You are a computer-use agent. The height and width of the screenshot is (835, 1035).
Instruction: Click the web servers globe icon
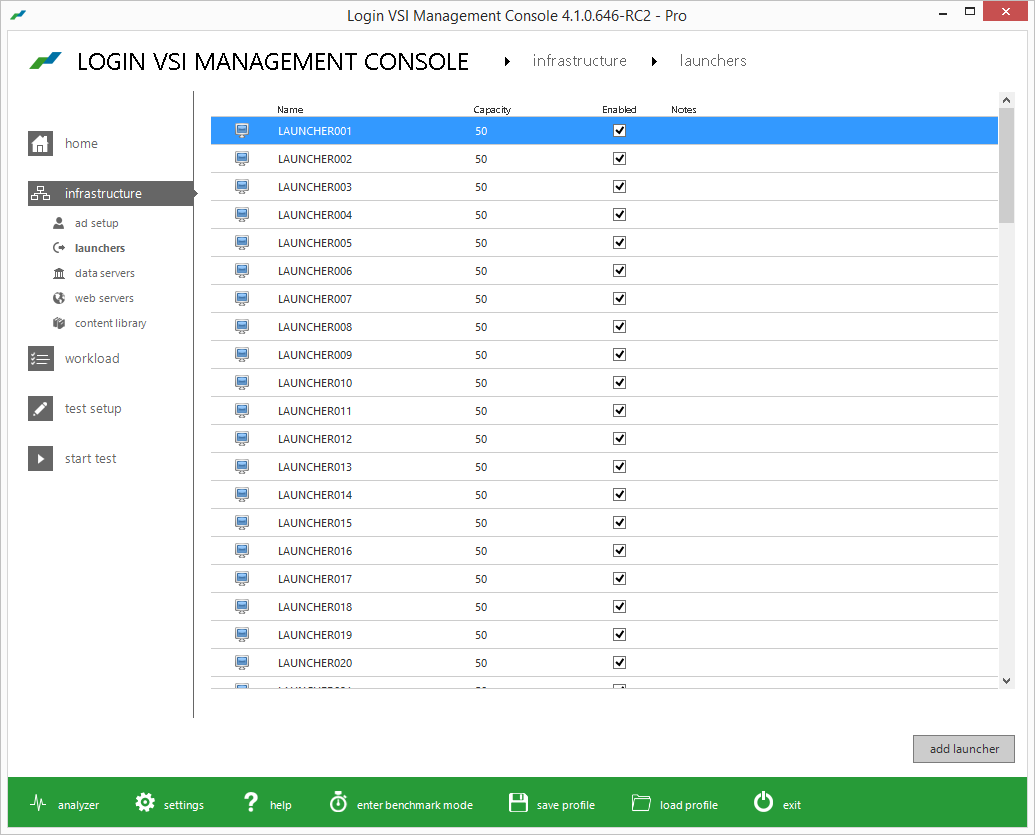(59, 298)
